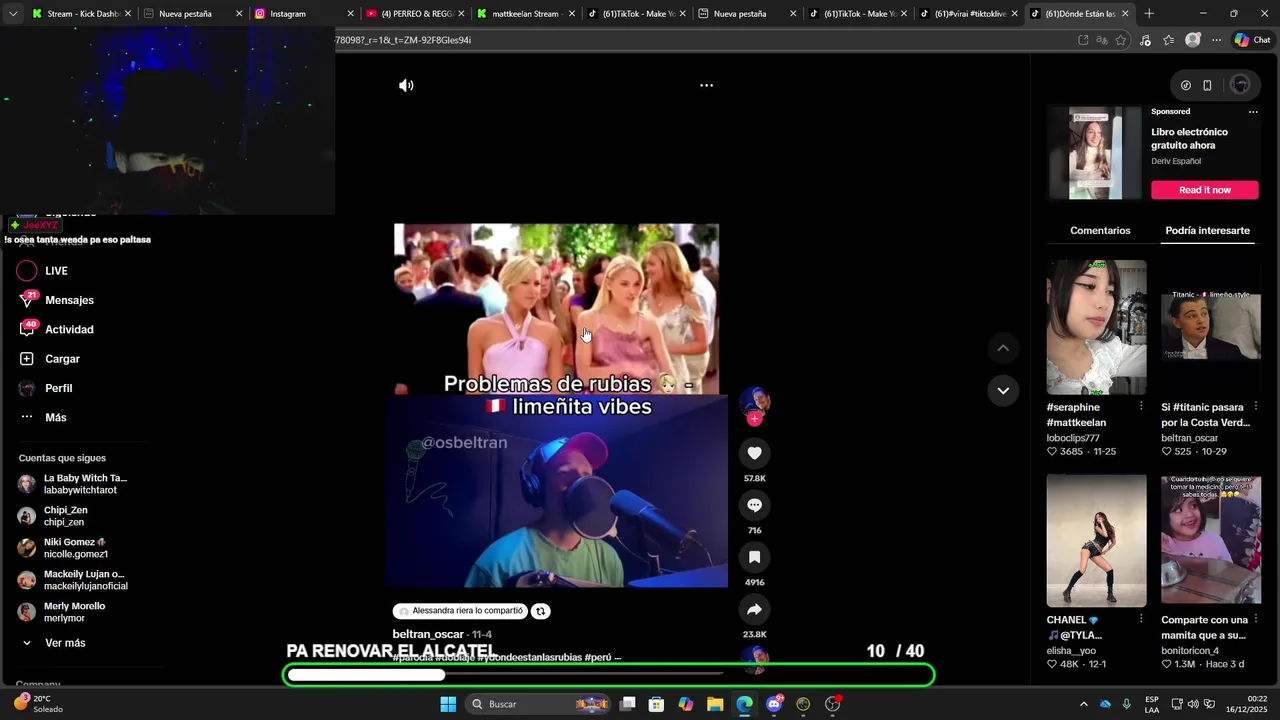Open the TikTok coins icon
This screenshot has width=1280, height=720.
1186,85
